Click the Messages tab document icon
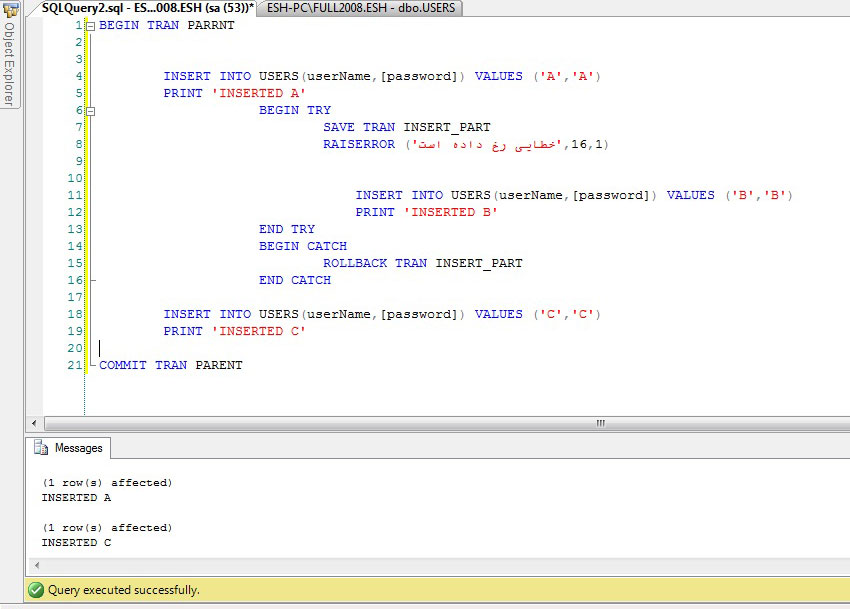Image resolution: width=850 pixels, height=609 pixels. click(x=41, y=448)
